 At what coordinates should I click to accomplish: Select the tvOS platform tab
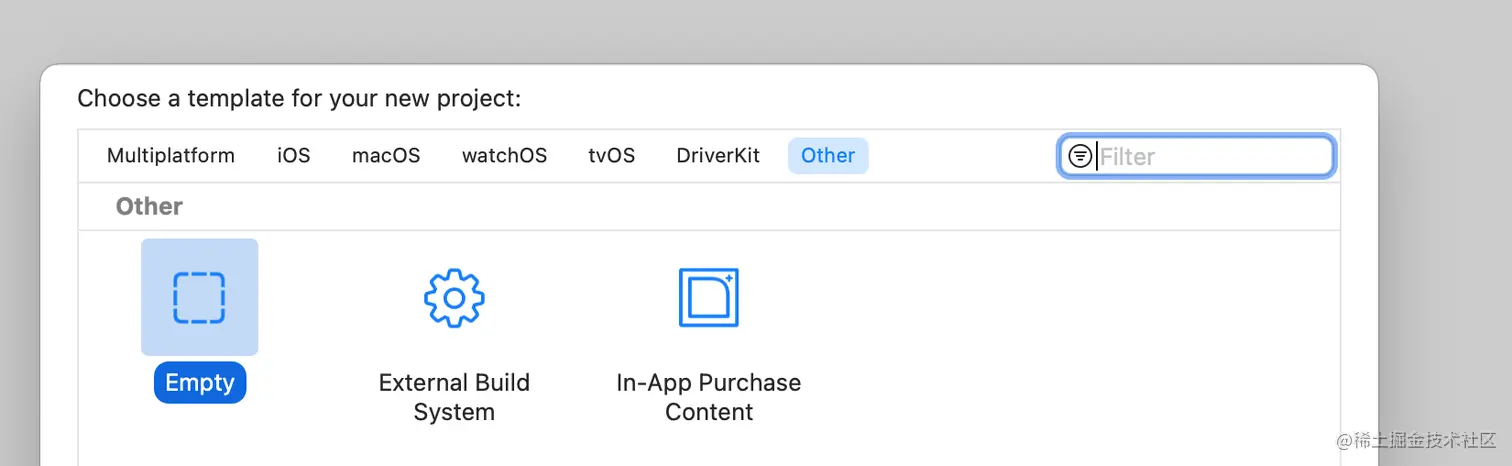tap(611, 156)
